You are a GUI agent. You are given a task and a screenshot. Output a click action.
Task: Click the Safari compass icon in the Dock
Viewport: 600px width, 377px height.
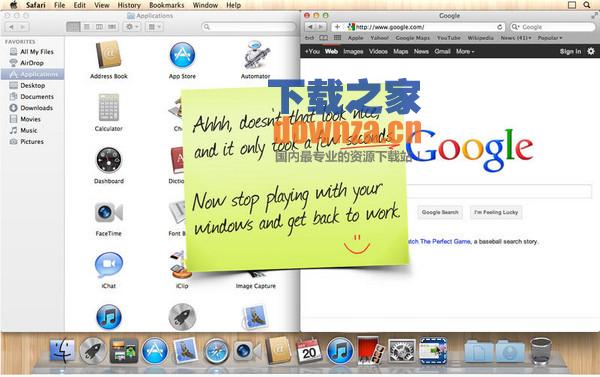pos(216,351)
